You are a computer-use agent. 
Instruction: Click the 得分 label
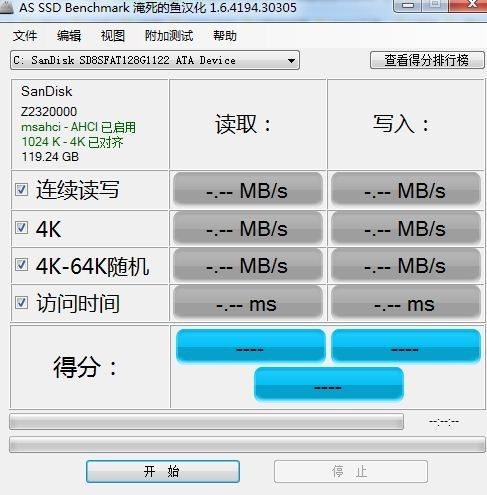click(x=85, y=367)
